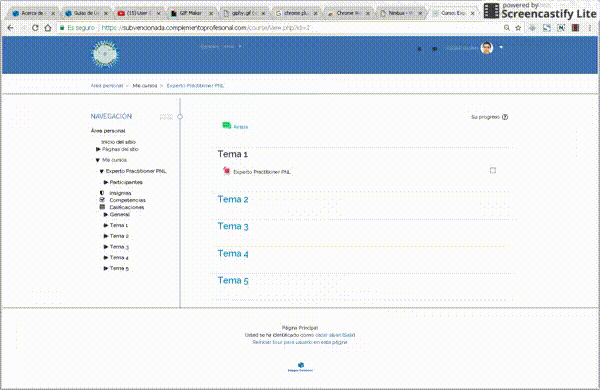Mark Experto Practitioner PNL activity complete

point(493,170)
